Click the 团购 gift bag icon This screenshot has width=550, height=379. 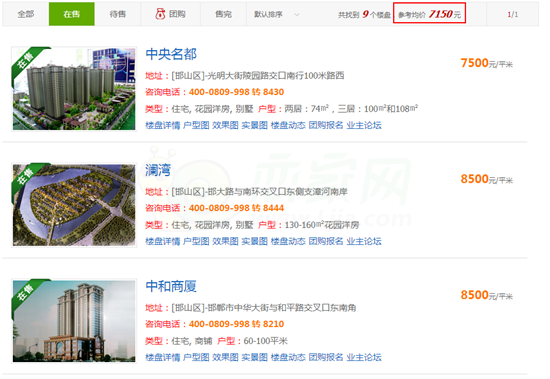pyautogui.click(x=160, y=14)
